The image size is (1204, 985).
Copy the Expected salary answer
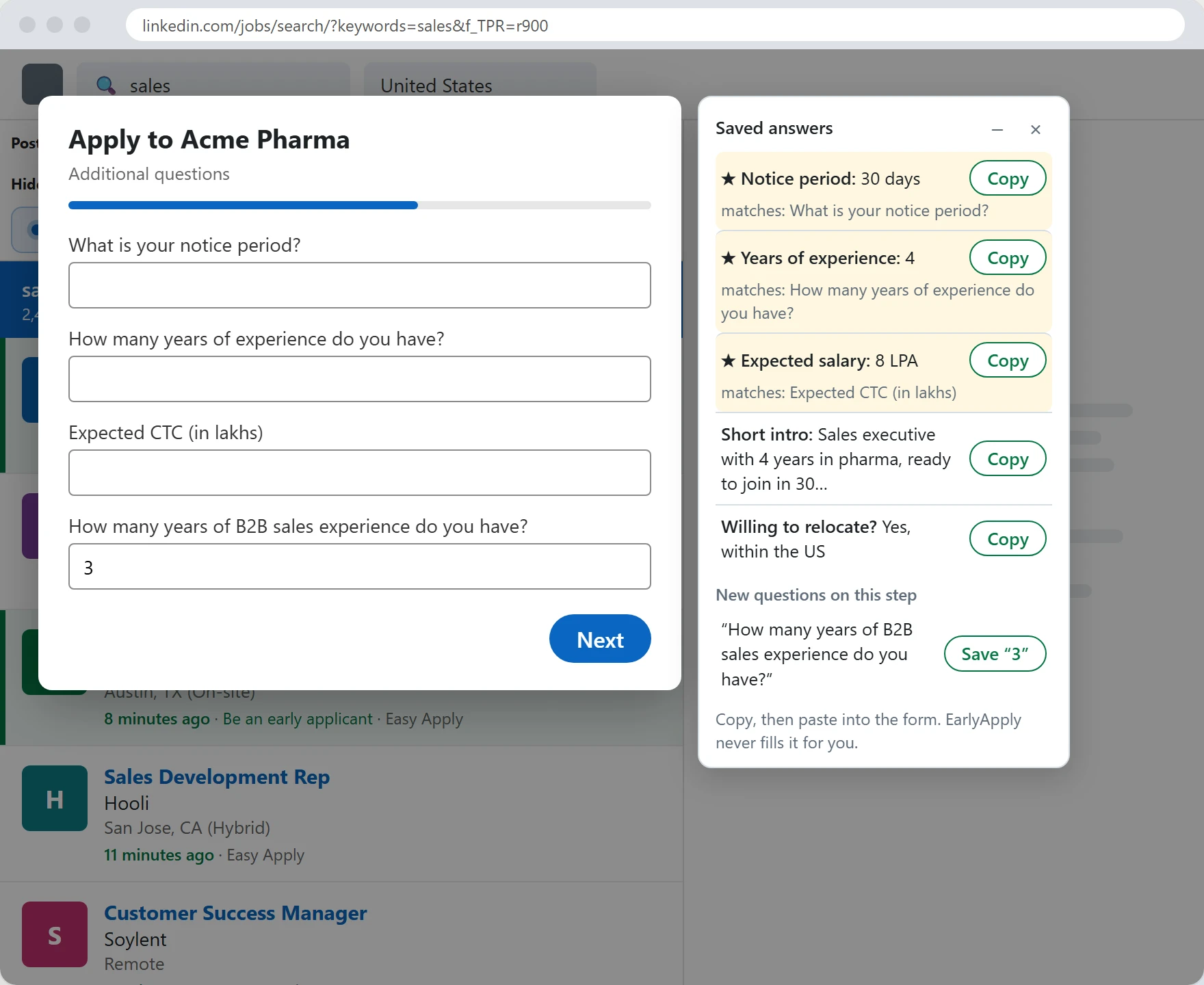click(x=1008, y=360)
